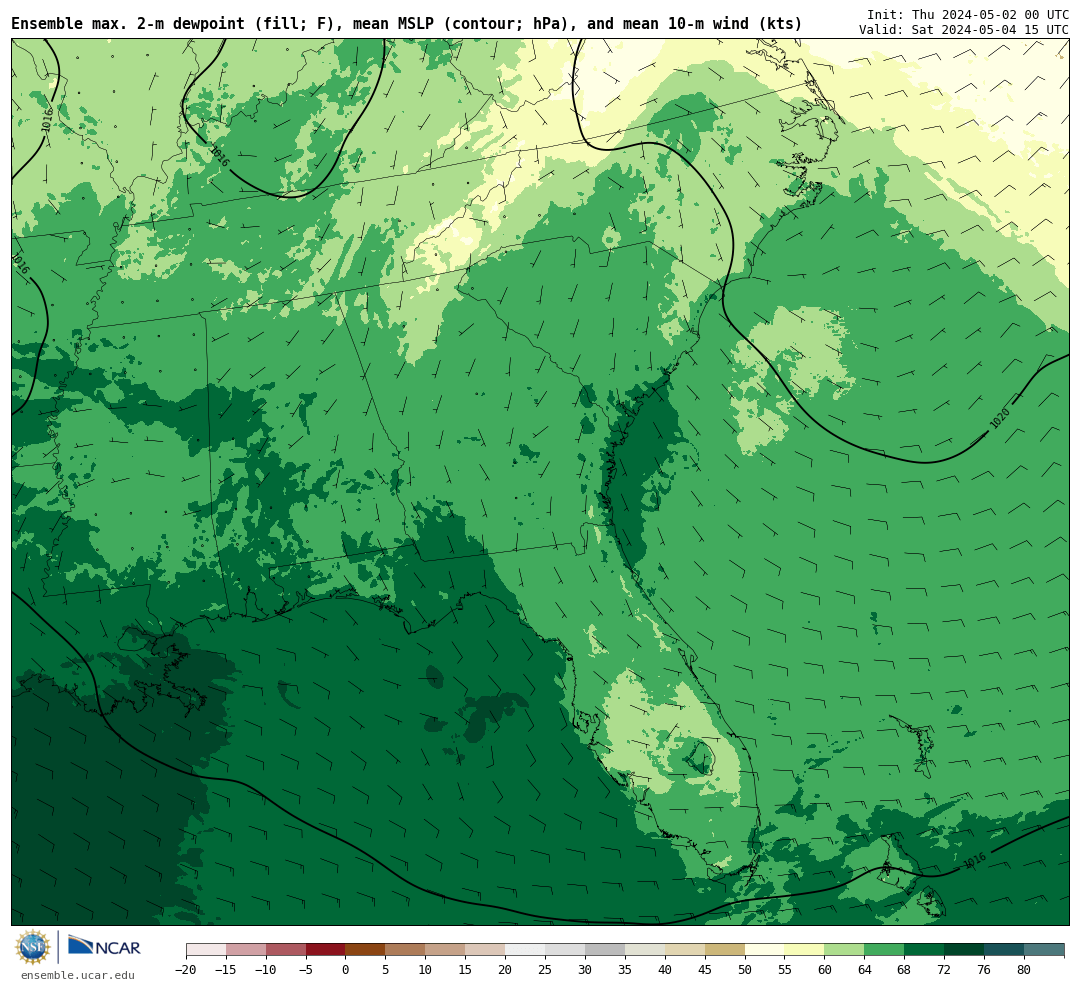This screenshot has height=988, width=1080.
Task: Click the gray 30 to 35 swatch
Action: point(605,950)
